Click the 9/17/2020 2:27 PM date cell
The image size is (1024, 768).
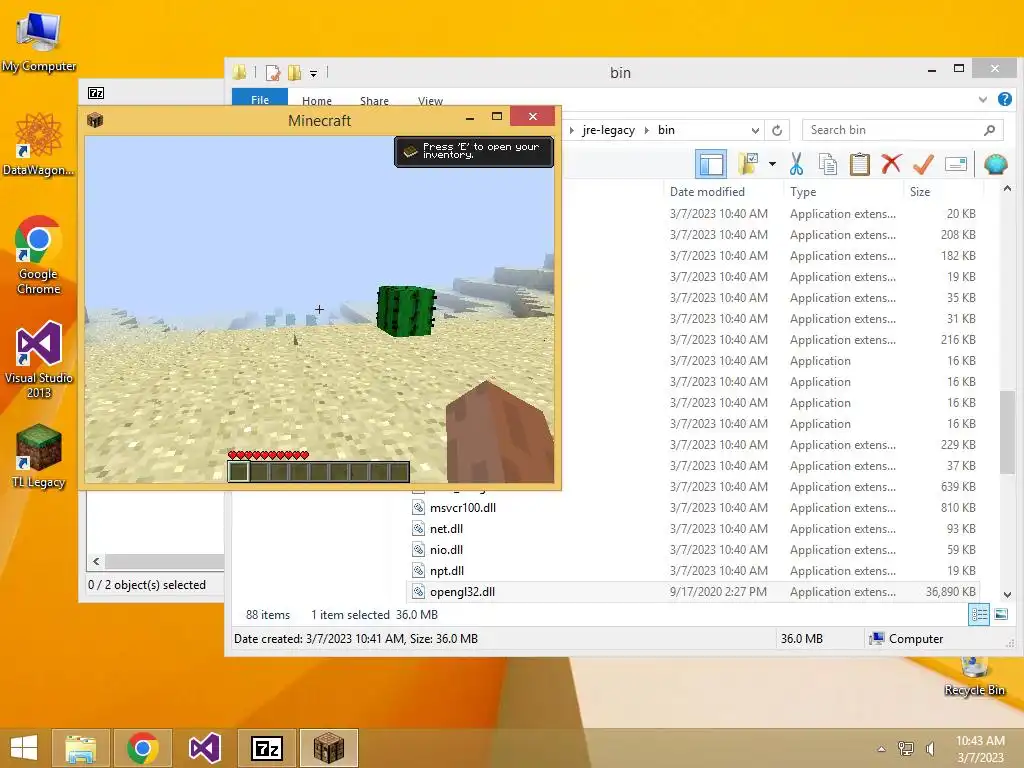pos(718,592)
